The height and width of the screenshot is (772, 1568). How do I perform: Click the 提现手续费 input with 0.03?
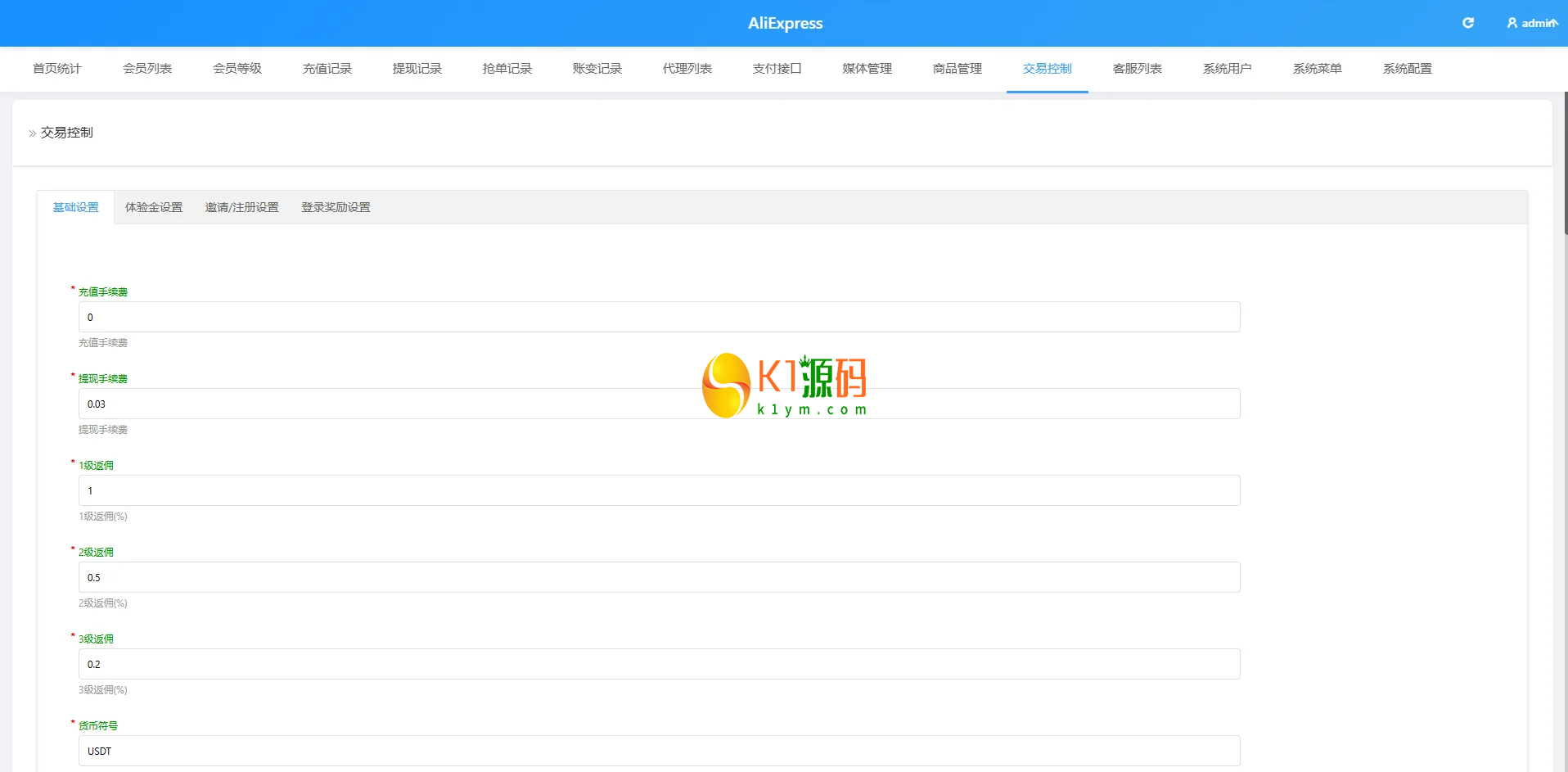pyautogui.click(x=660, y=404)
